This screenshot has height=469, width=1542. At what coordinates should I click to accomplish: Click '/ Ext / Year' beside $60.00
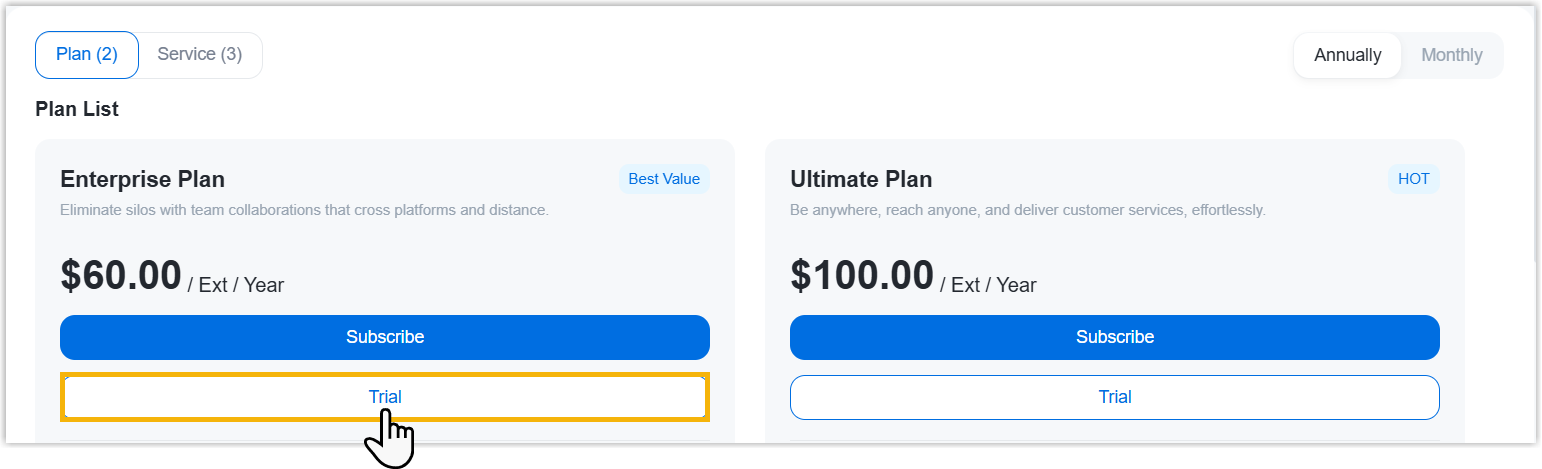[236, 285]
